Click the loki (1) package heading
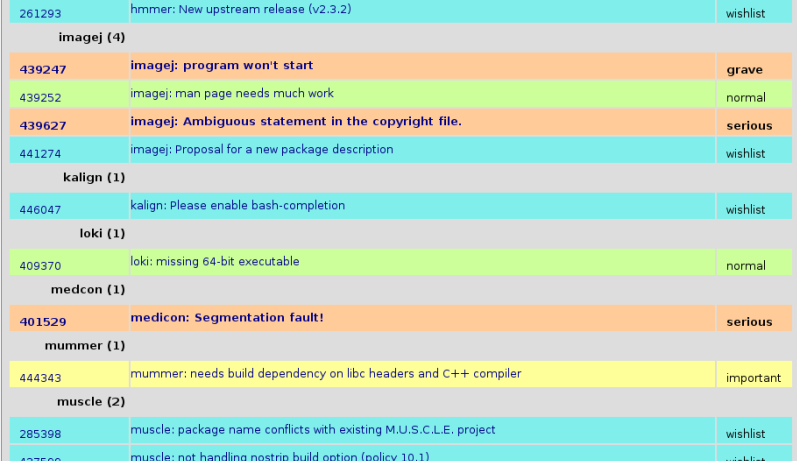This screenshot has height=461, width=797. 102,233
